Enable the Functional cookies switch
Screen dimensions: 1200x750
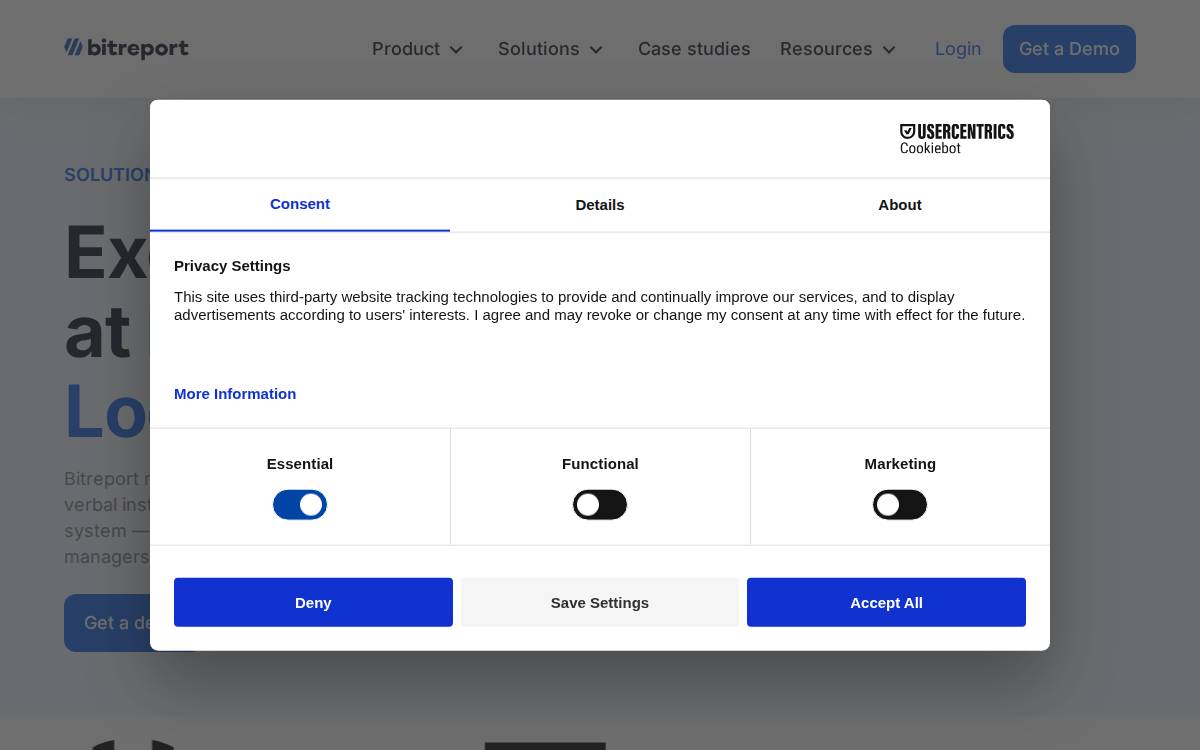pos(600,505)
